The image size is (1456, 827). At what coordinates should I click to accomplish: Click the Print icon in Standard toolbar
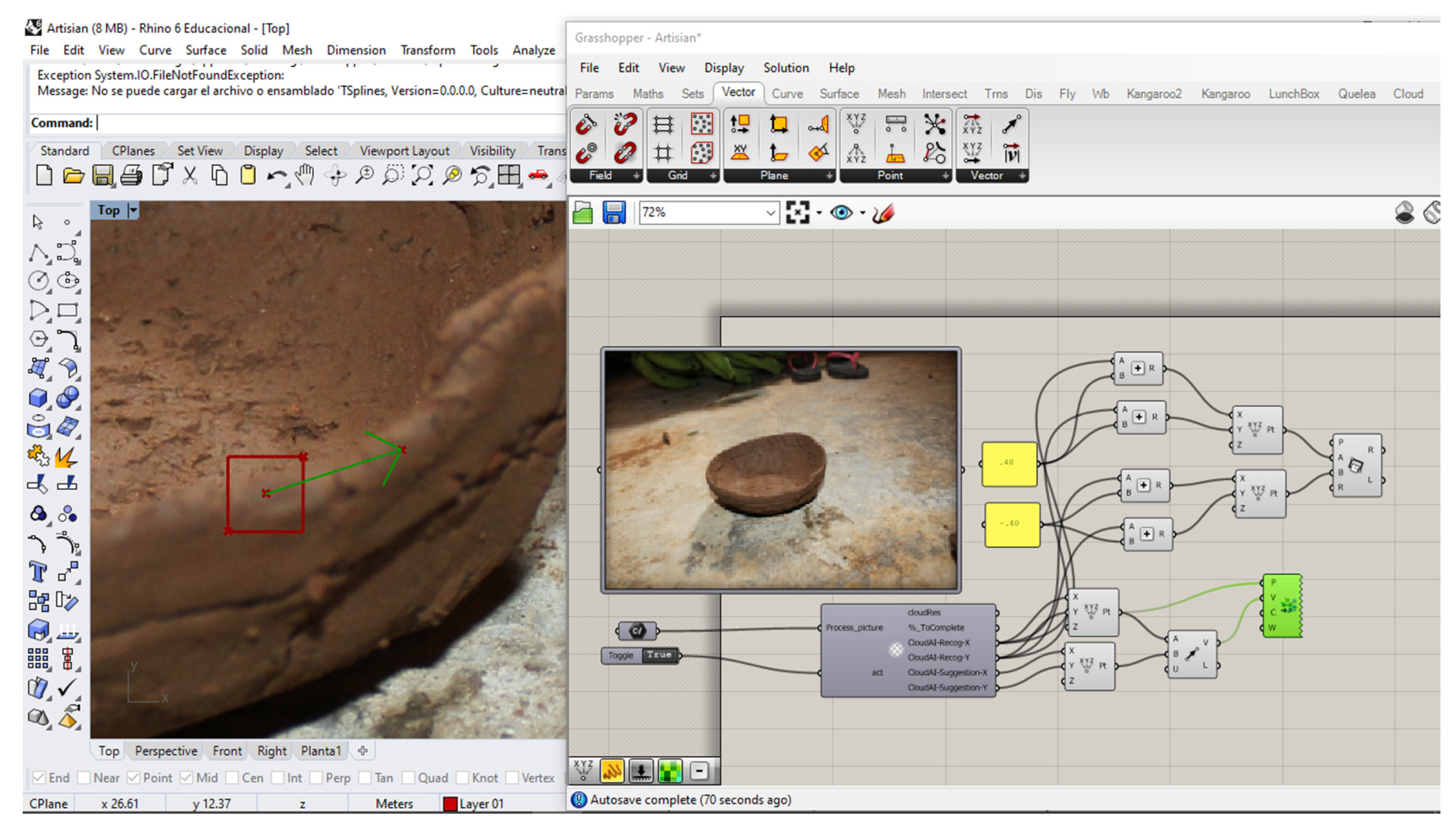coord(131,175)
